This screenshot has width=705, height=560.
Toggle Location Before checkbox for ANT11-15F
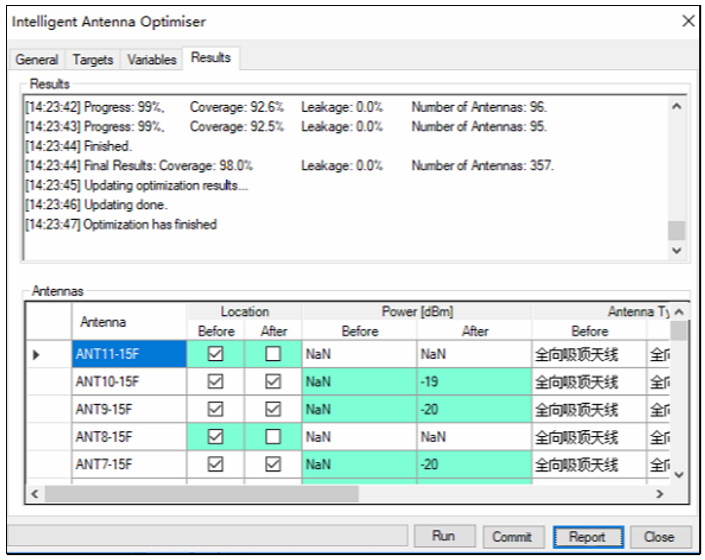click(215, 354)
